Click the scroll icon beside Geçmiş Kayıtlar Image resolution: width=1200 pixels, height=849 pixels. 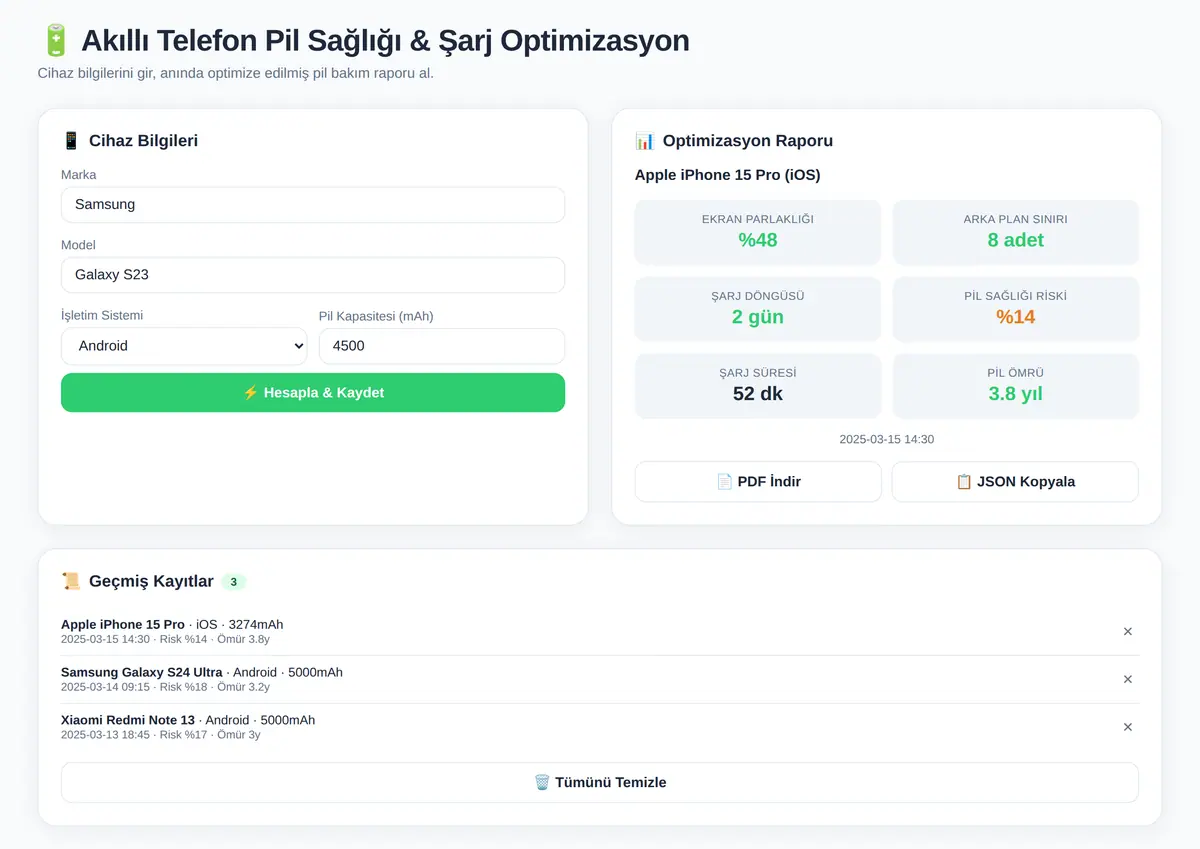pos(70,582)
